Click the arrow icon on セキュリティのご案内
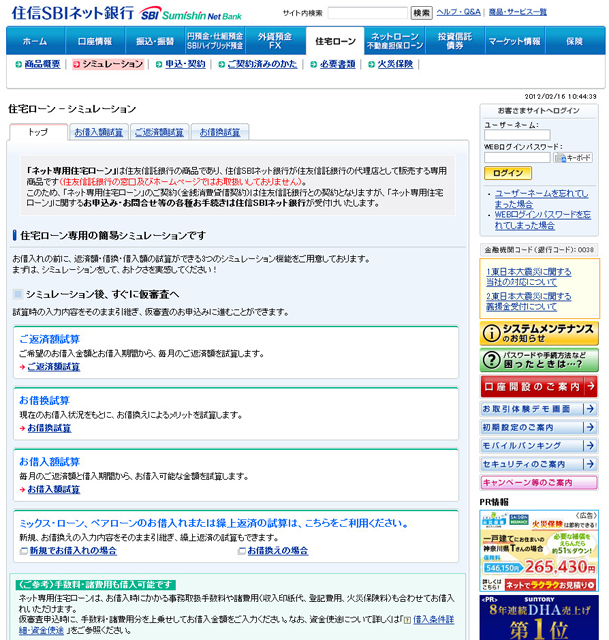This screenshot has height=640, width=609. point(590,464)
